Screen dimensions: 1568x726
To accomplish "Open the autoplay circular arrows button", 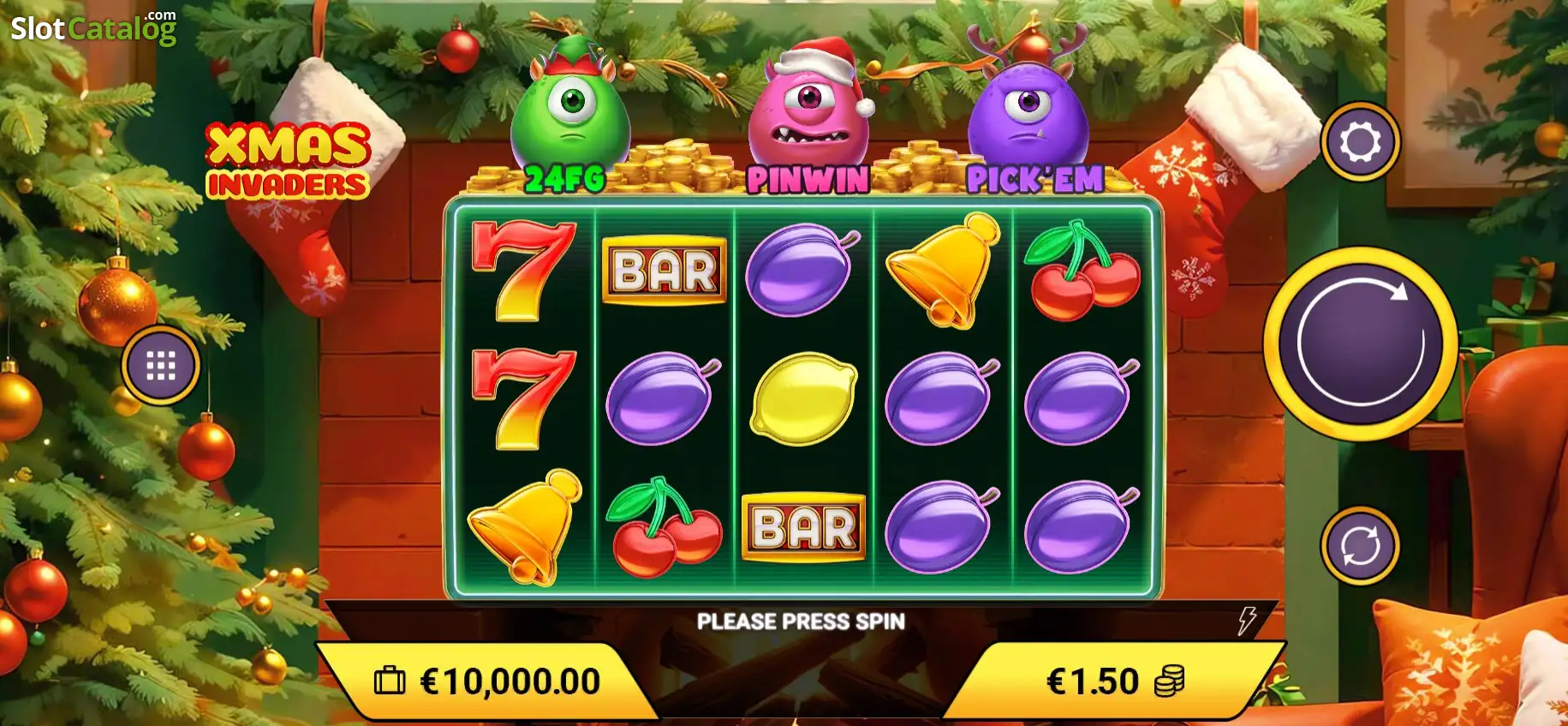I will 1360,545.
